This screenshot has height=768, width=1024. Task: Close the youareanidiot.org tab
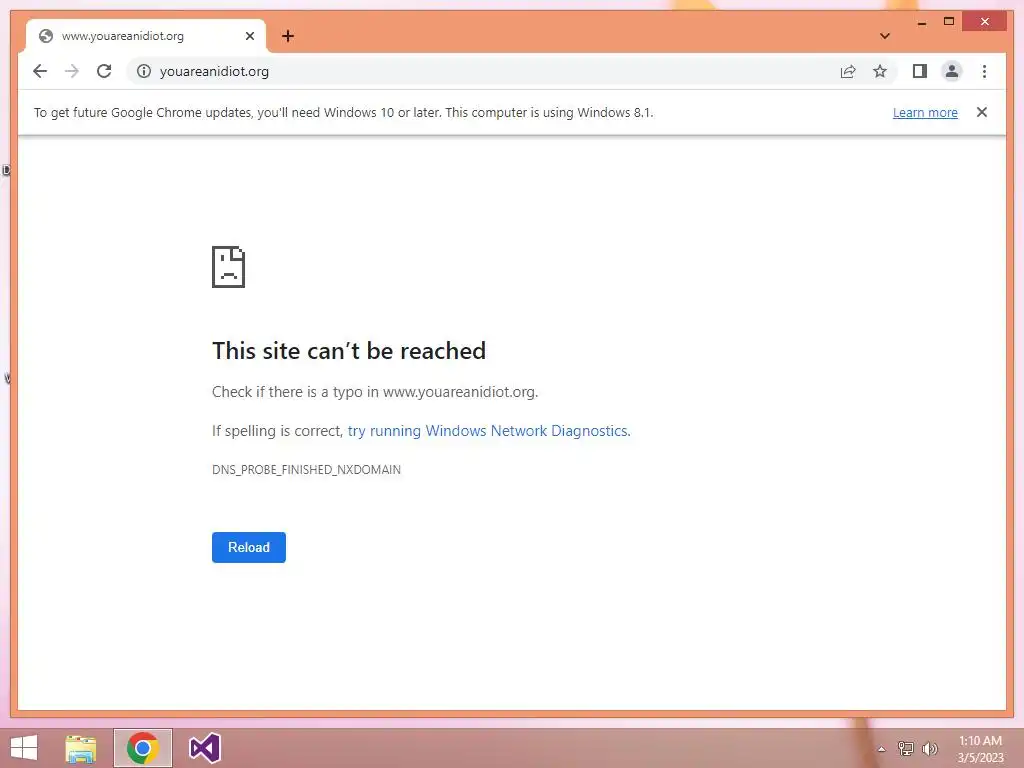(249, 36)
